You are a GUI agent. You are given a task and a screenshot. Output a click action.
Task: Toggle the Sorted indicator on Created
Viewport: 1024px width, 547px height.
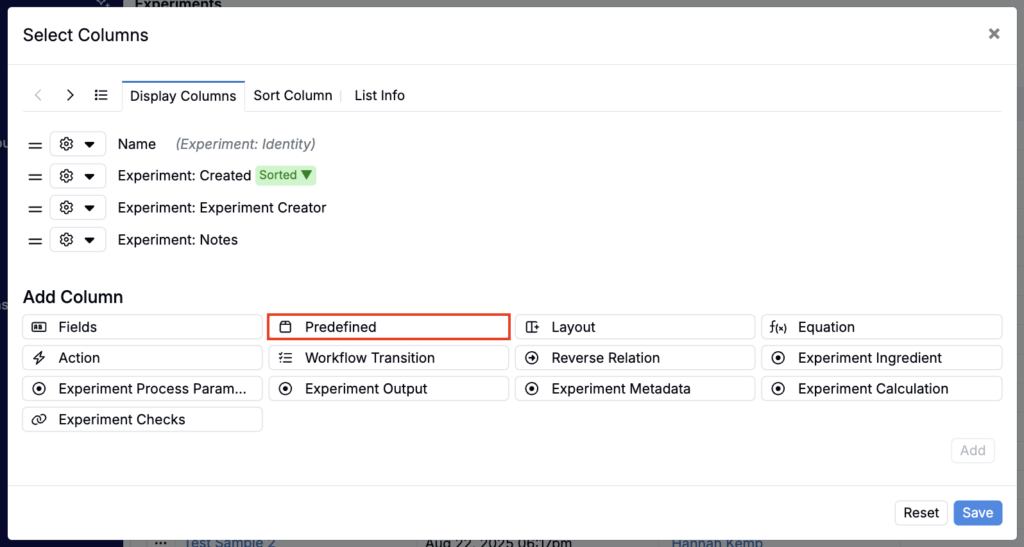[286, 175]
